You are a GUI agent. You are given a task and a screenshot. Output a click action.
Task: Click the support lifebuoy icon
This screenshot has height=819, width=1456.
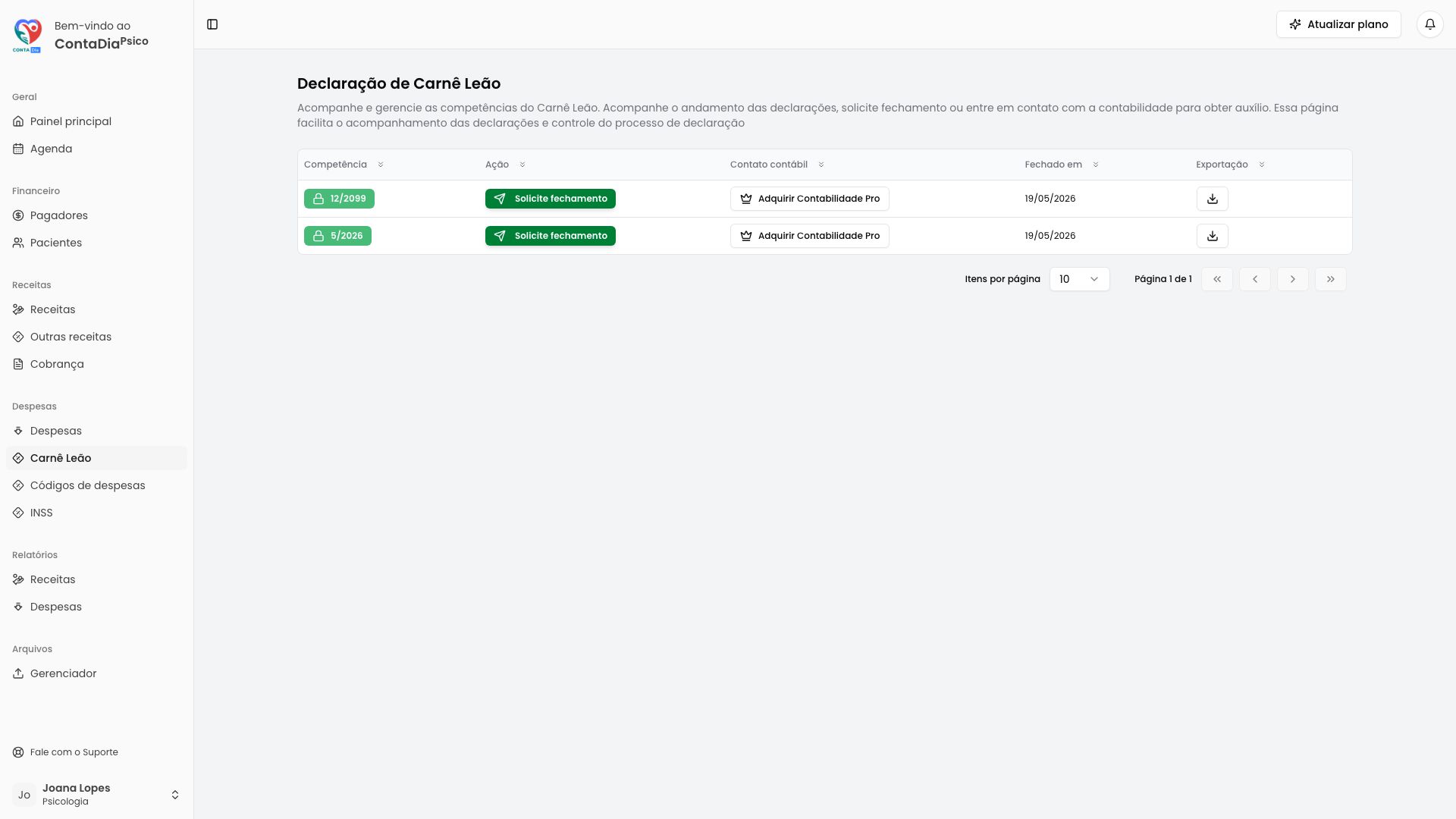tap(18, 752)
